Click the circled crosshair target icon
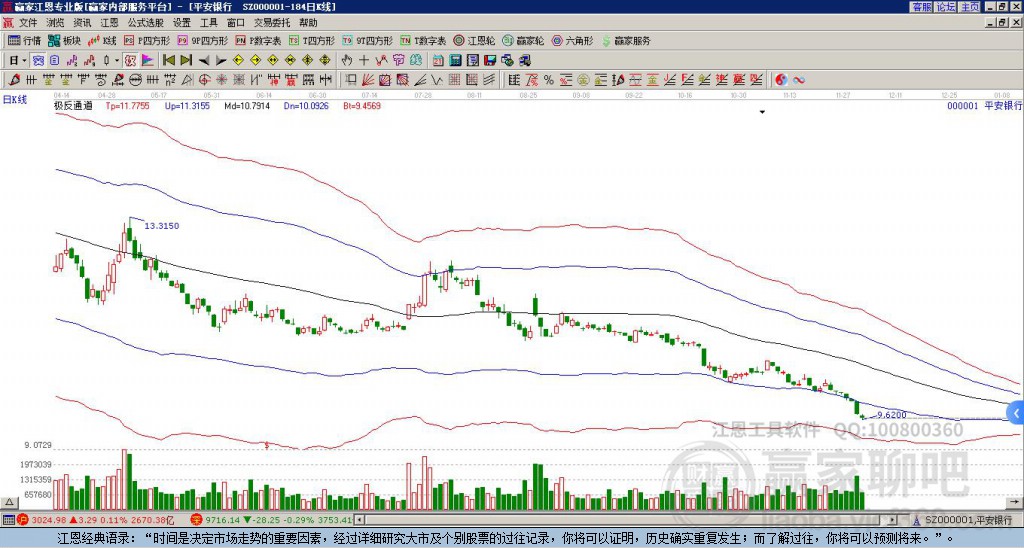 tap(204, 80)
